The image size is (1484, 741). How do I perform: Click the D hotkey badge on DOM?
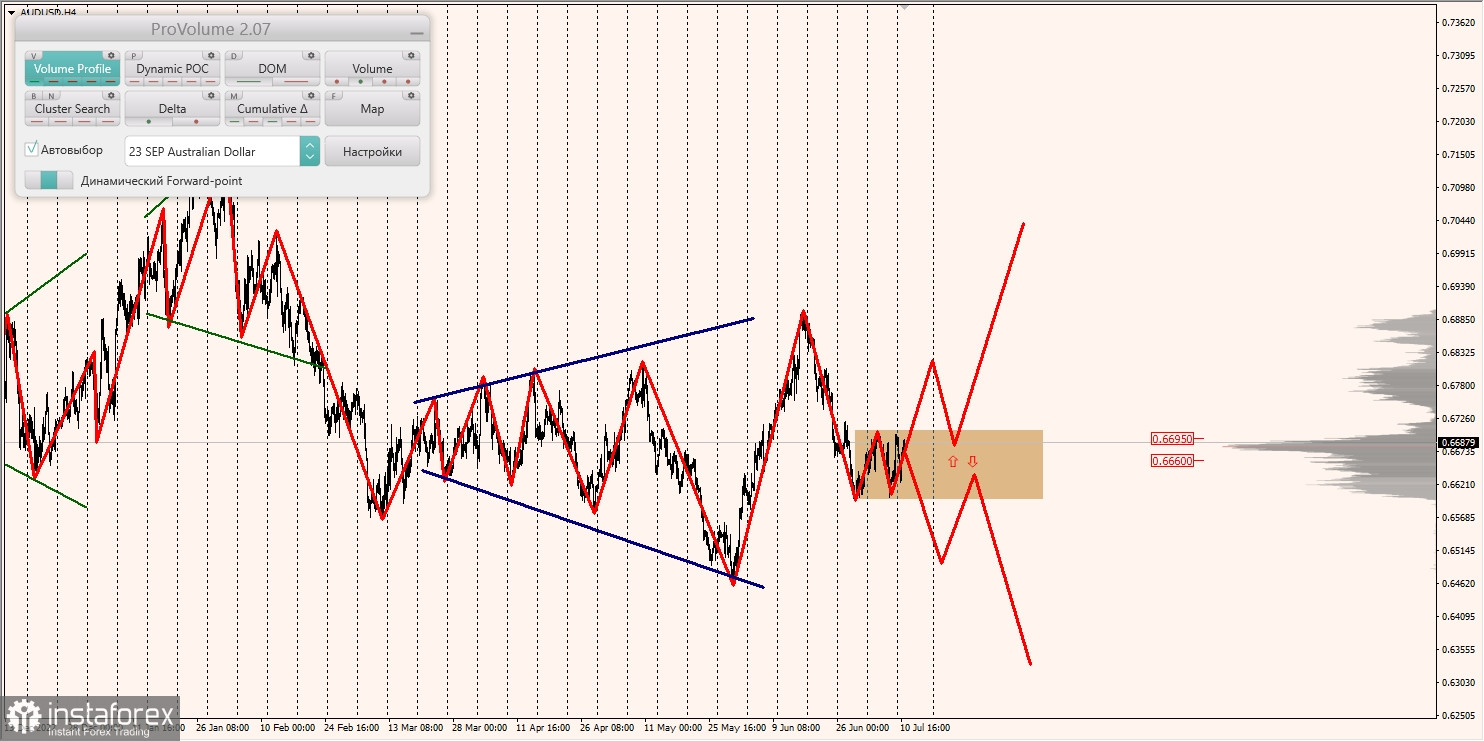[x=234, y=56]
